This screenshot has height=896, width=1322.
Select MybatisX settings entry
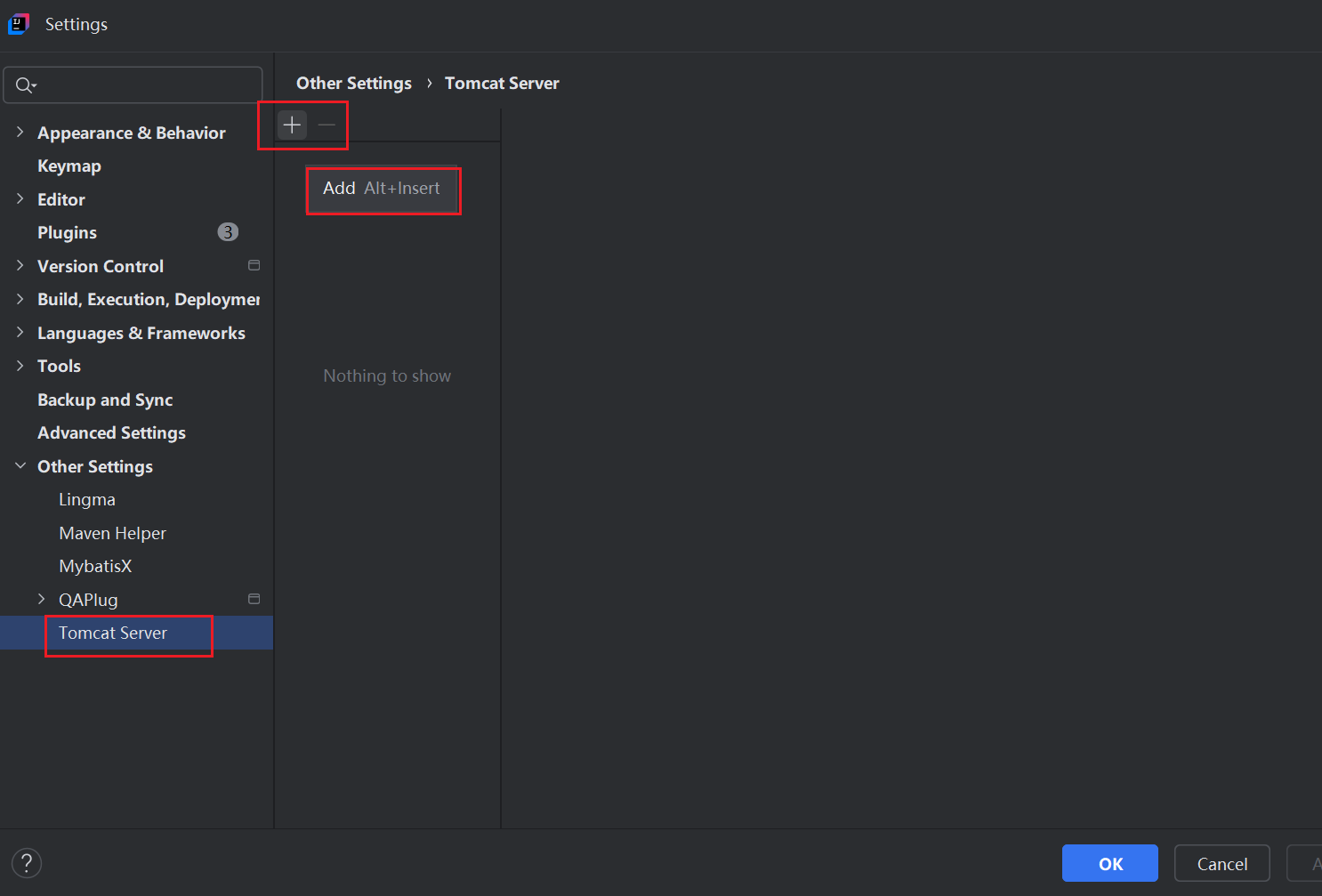coord(95,566)
